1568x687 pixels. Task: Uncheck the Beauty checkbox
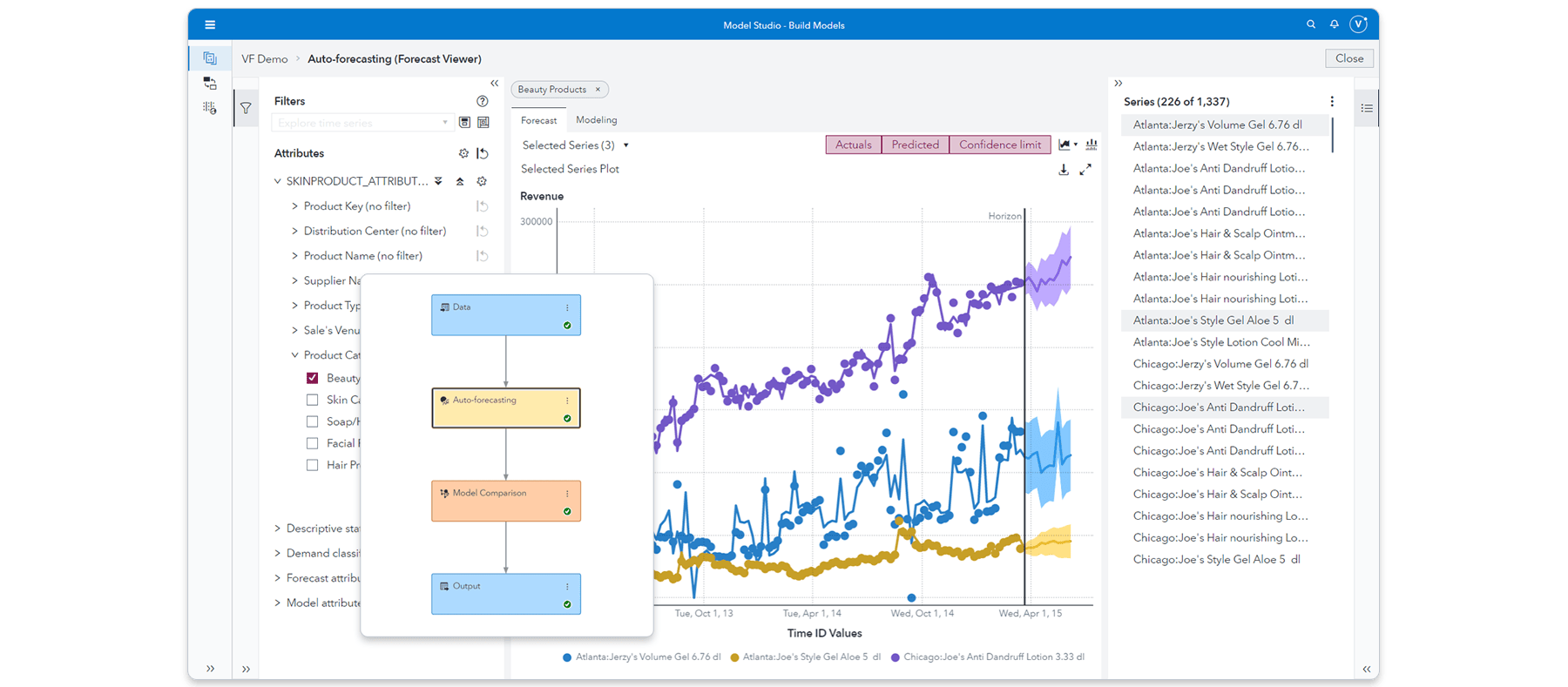pyautogui.click(x=312, y=378)
